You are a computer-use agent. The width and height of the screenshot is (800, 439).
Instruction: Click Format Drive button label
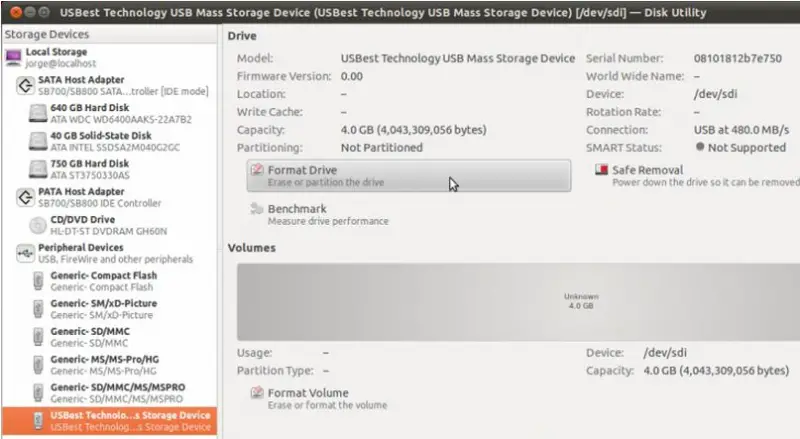point(302,170)
